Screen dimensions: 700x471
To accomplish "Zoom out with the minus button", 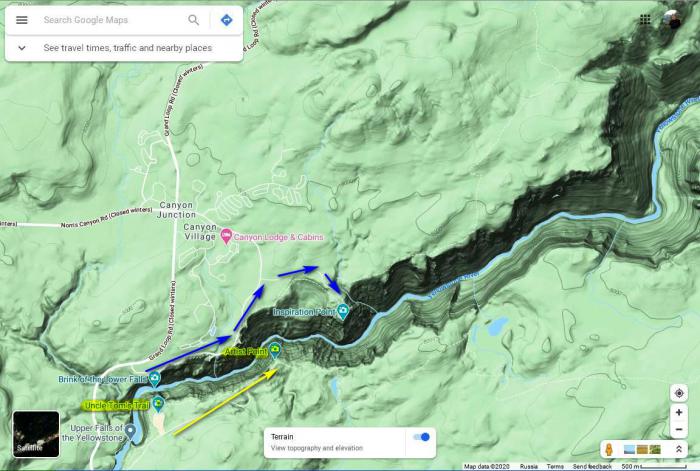I will [679, 429].
